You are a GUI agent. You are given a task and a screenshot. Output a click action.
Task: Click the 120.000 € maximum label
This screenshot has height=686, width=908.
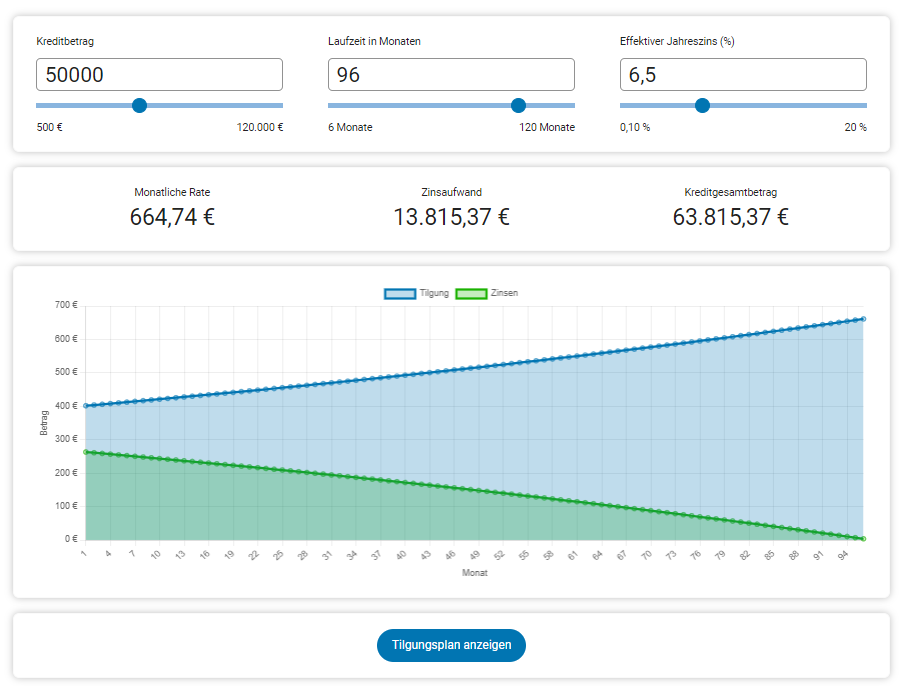coord(259,128)
